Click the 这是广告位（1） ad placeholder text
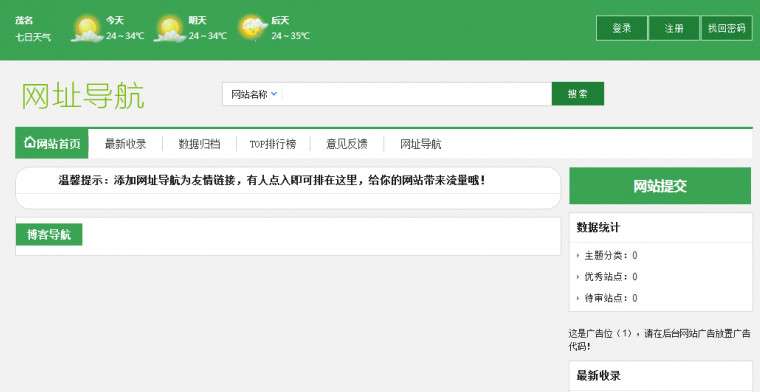 pos(659,340)
